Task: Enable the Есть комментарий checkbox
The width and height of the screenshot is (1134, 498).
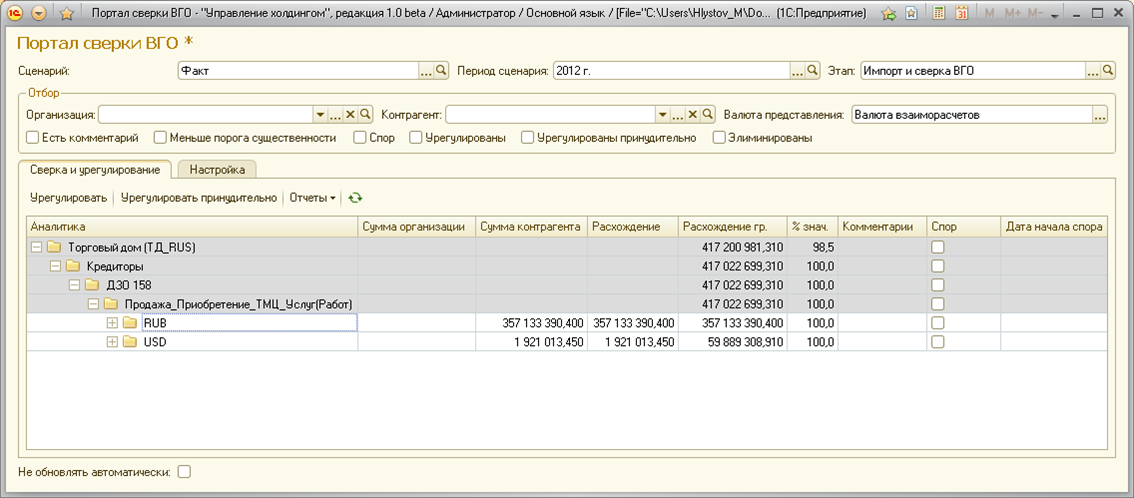Action: click(x=33, y=138)
